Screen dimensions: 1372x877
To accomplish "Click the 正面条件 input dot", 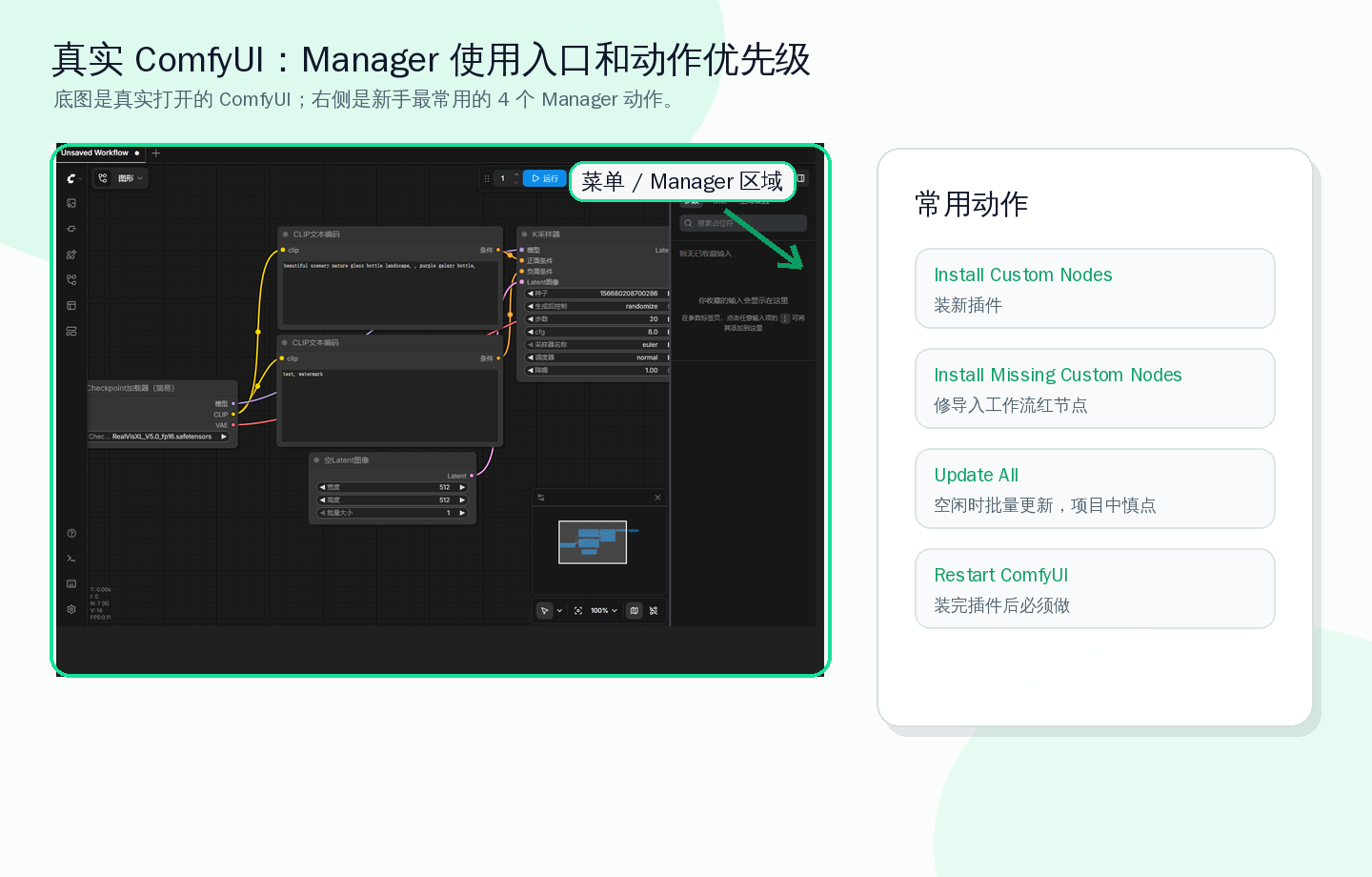I will click(x=522, y=260).
